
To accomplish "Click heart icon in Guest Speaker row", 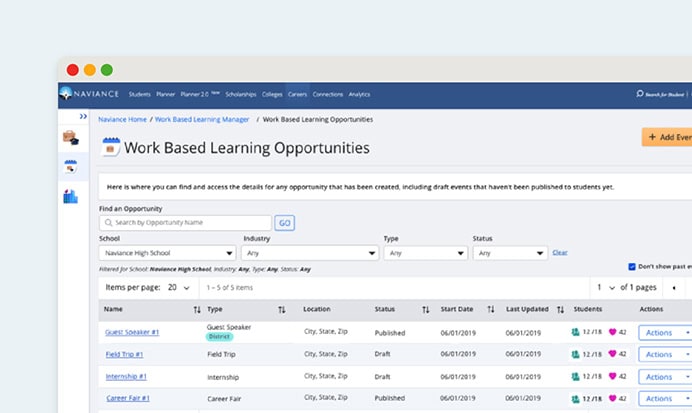I will pyautogui.click(x=613, y=332).
